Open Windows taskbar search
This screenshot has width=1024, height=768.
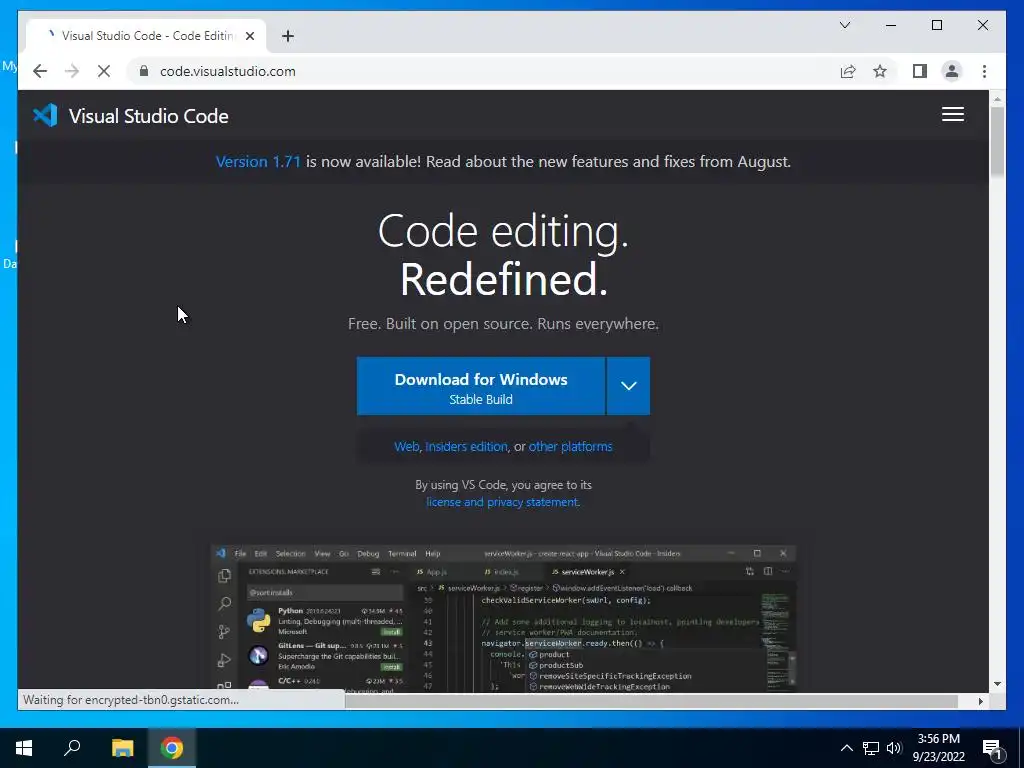[72, 748]
